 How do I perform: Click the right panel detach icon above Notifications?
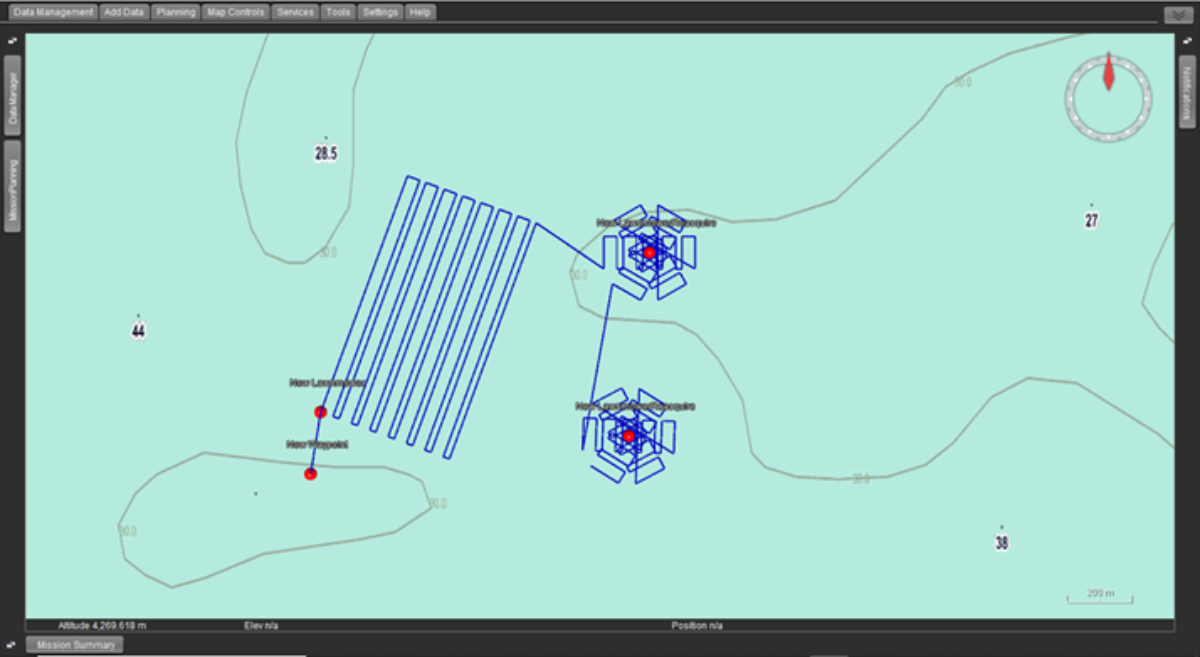pyautogui.click(x=1188, y=41)
